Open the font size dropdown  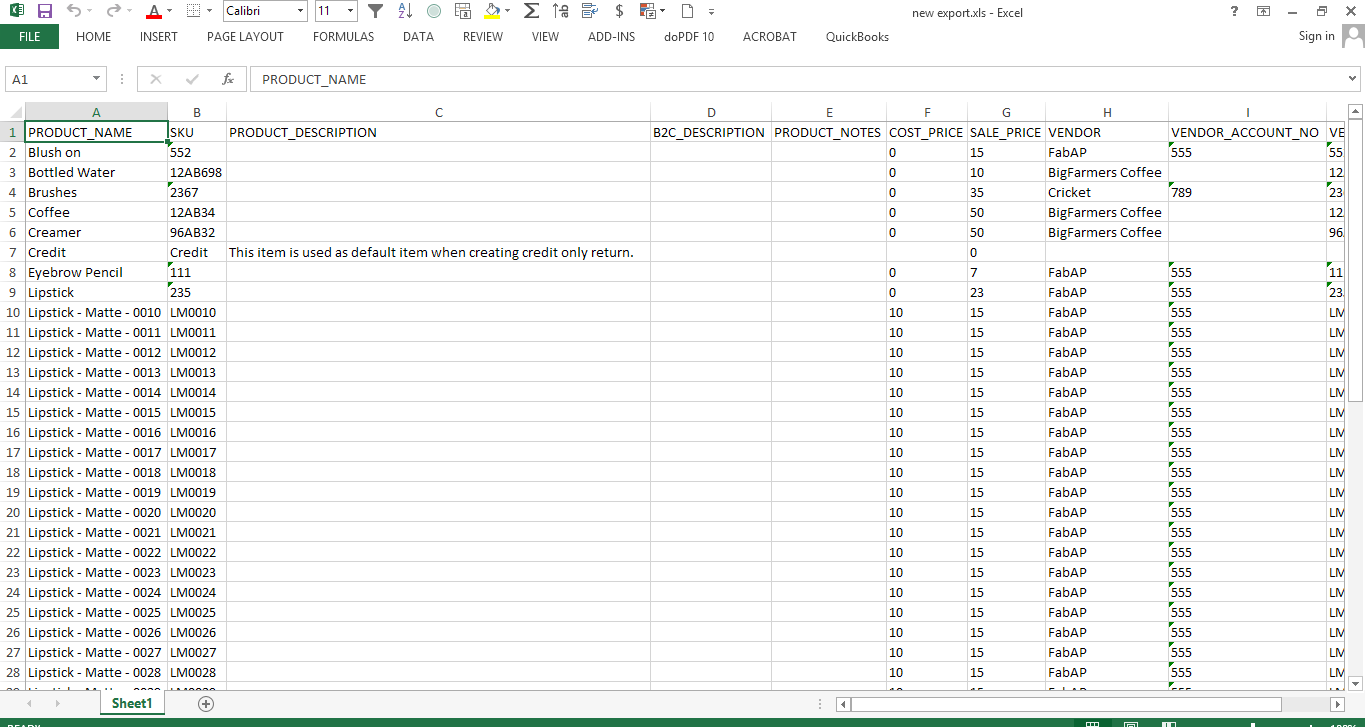tap(350, 12)
